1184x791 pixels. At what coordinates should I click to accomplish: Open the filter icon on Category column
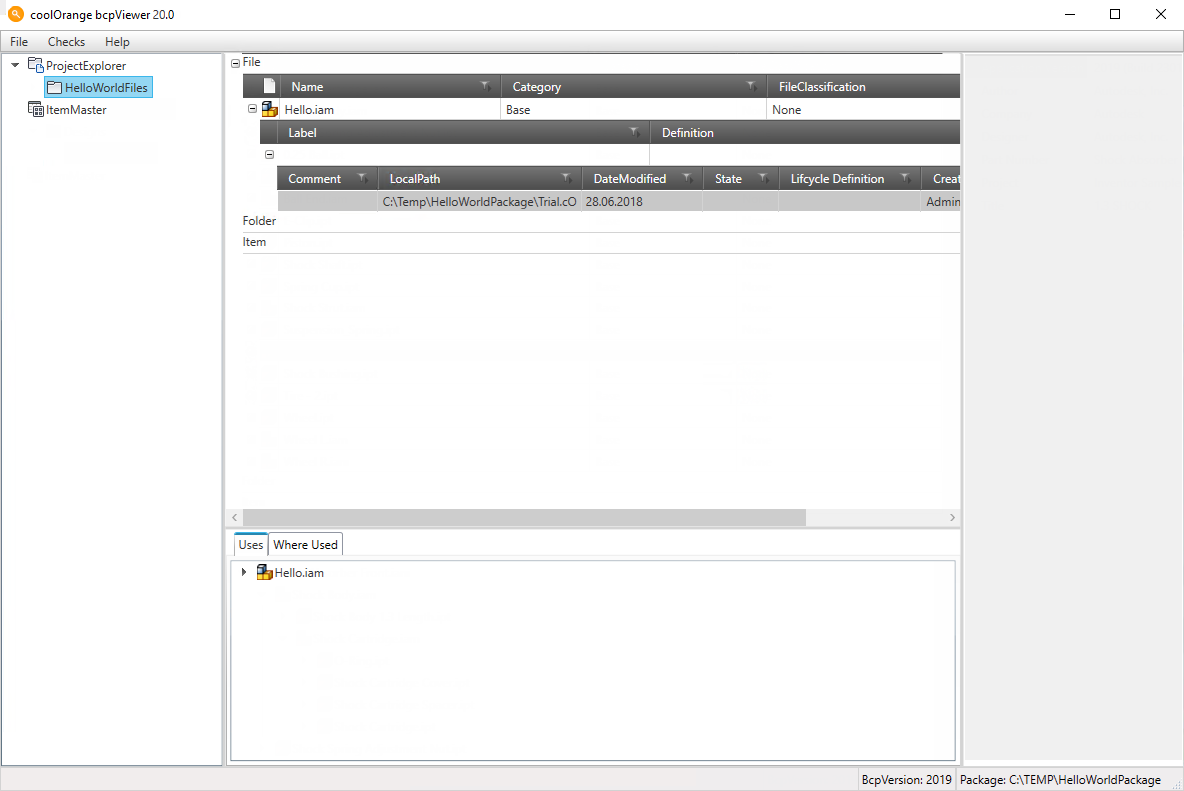[x=751, y=87]
